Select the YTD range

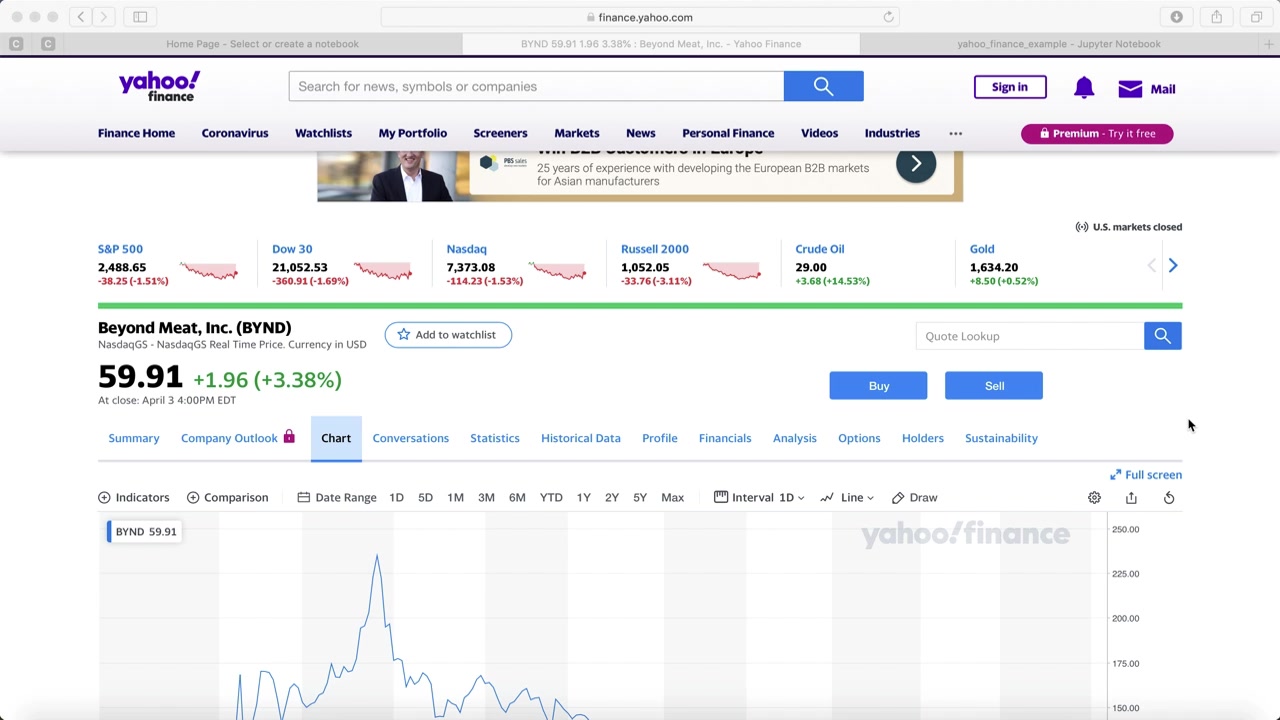(551, 497)
